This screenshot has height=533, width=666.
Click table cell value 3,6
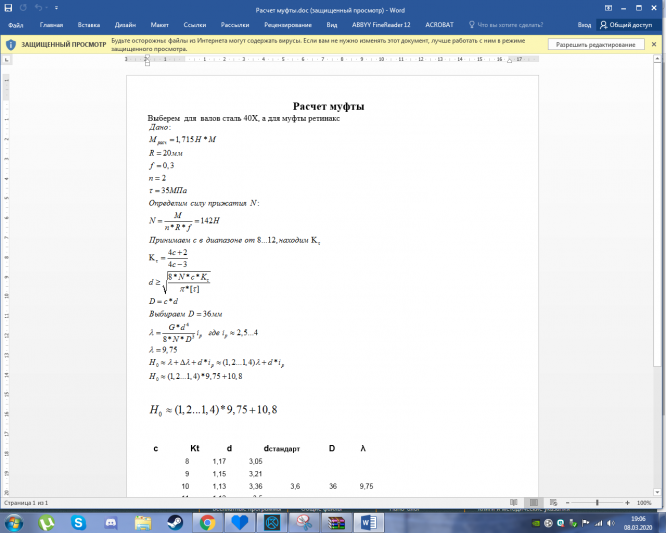pyautogui.click(x=295, y=487)
